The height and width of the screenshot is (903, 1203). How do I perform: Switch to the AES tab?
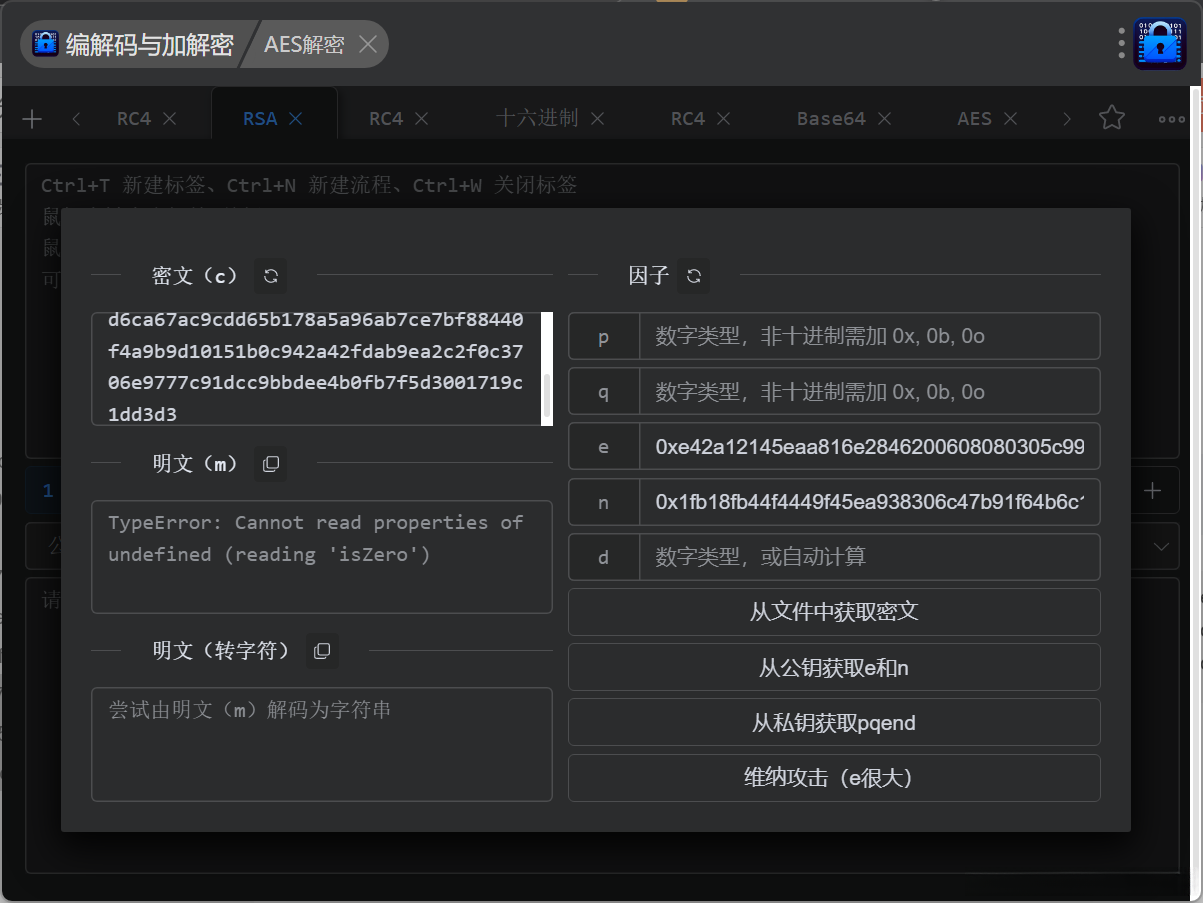[x=976, y=118]
